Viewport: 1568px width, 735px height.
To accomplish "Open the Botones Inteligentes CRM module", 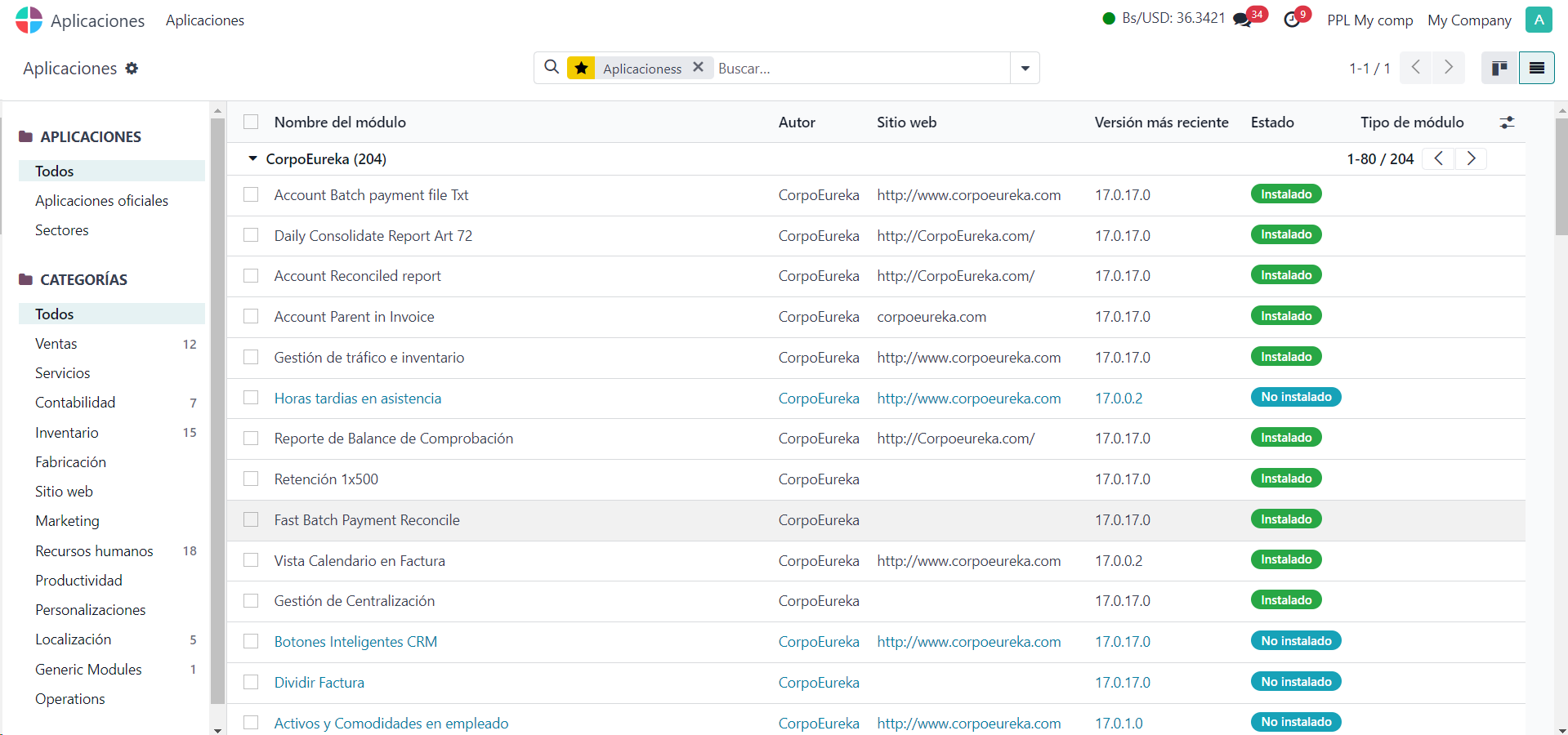I will coord(355,642).
